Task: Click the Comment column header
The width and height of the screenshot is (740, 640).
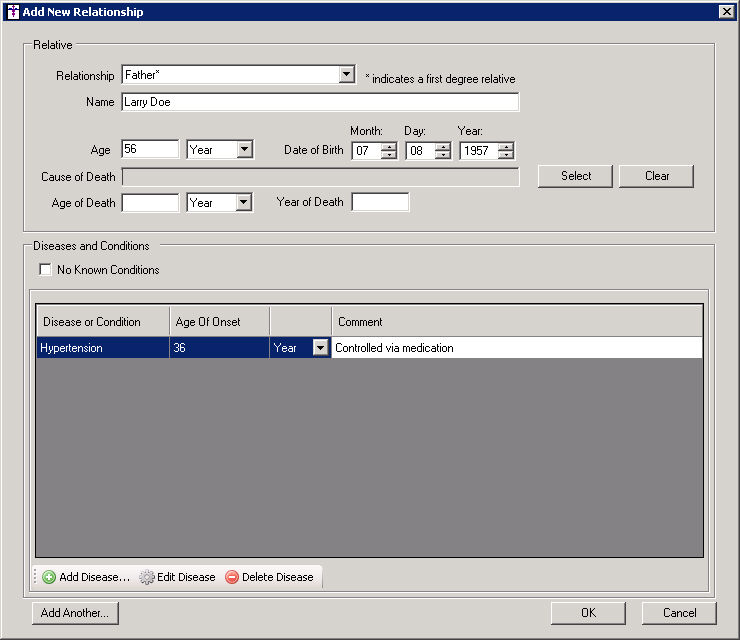Action: (x=516, y=322)
